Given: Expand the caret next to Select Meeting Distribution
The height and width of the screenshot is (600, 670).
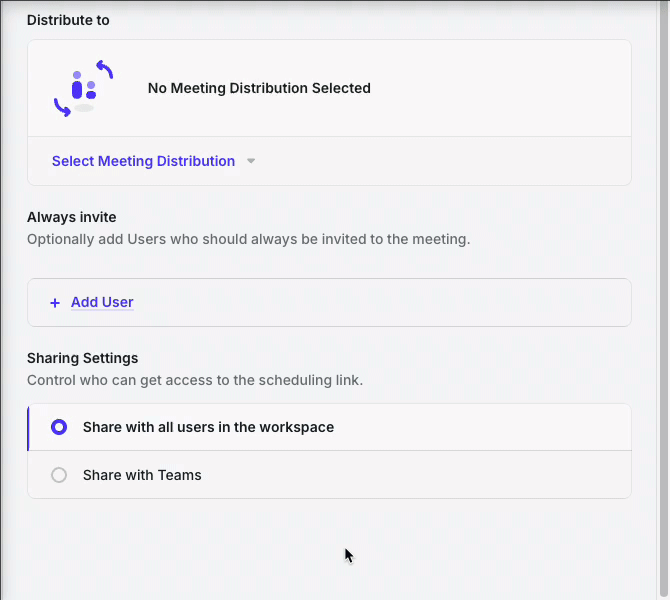Looking at the screenshot, I should pyautogui.click(x=251, y=162).
